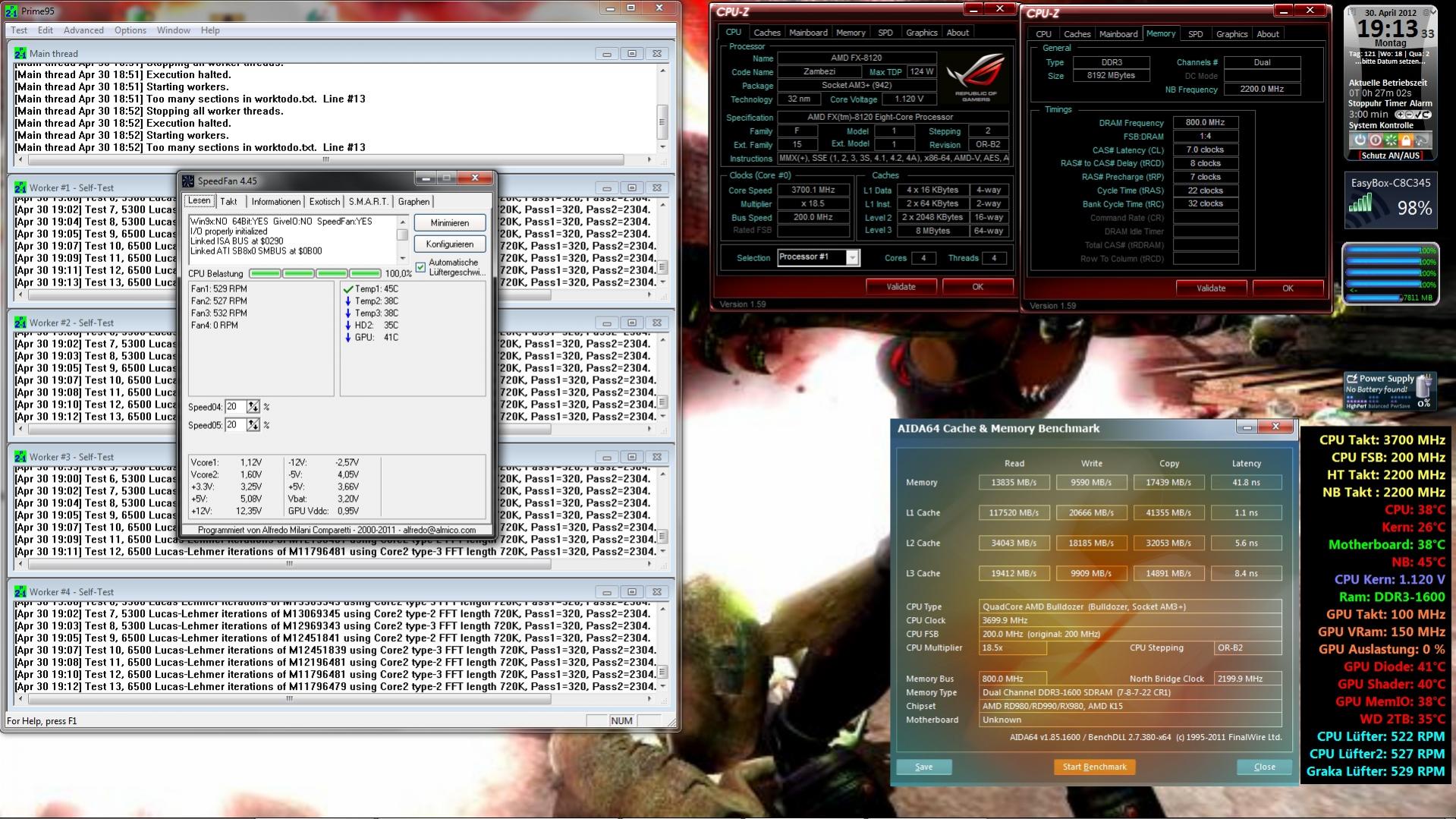
Task: Click the Main thread window icon
Action: [20, 53]
